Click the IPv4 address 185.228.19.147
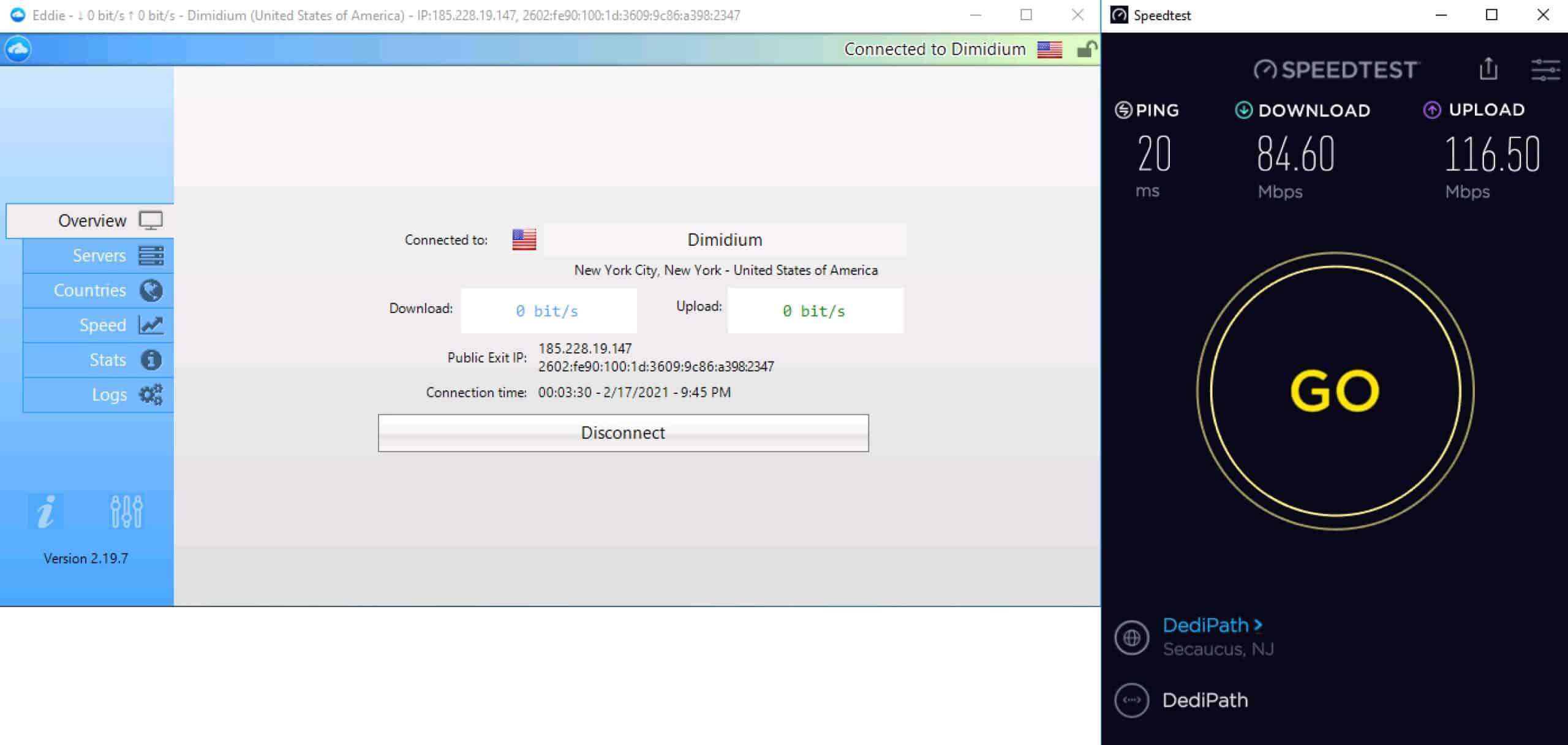The image size is (1568, 745). [x=585, y=349]
